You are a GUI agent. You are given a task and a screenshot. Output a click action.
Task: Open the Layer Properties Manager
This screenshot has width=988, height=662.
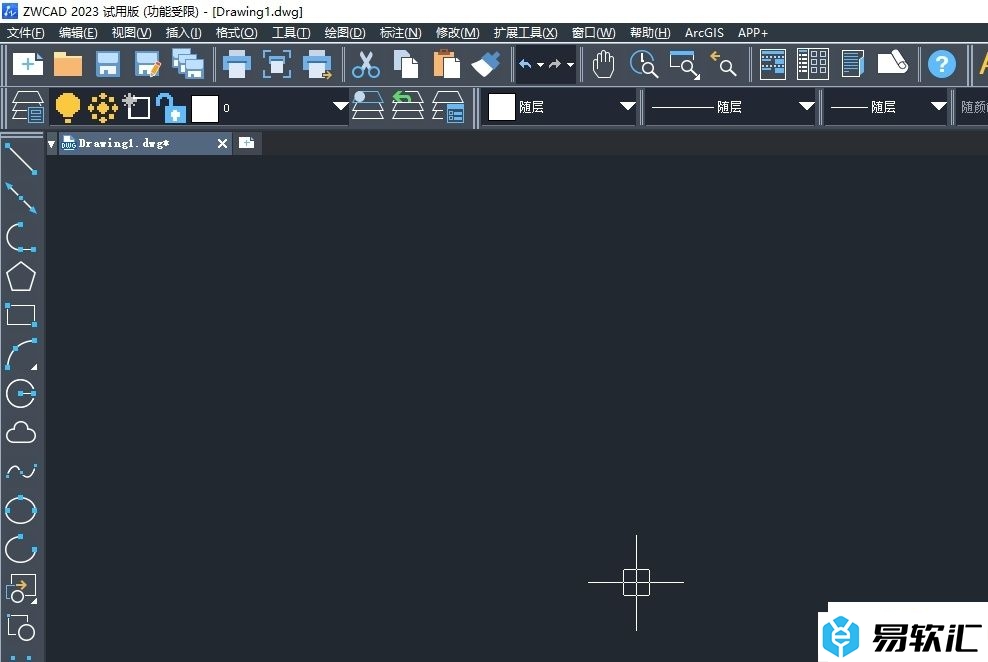(28, 107)
